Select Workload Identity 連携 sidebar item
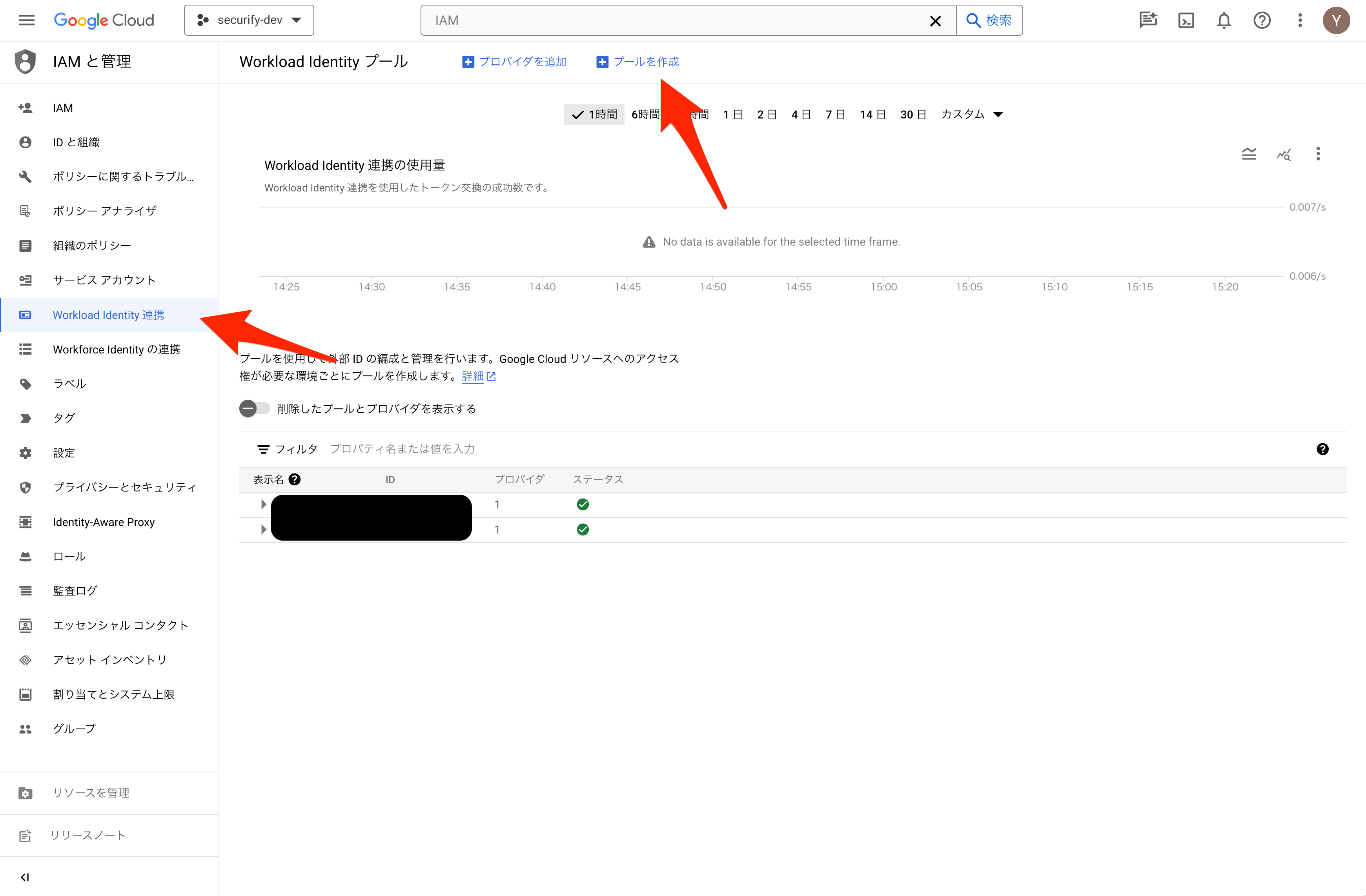The image size is (1366, 896). [x=109, y=315]
